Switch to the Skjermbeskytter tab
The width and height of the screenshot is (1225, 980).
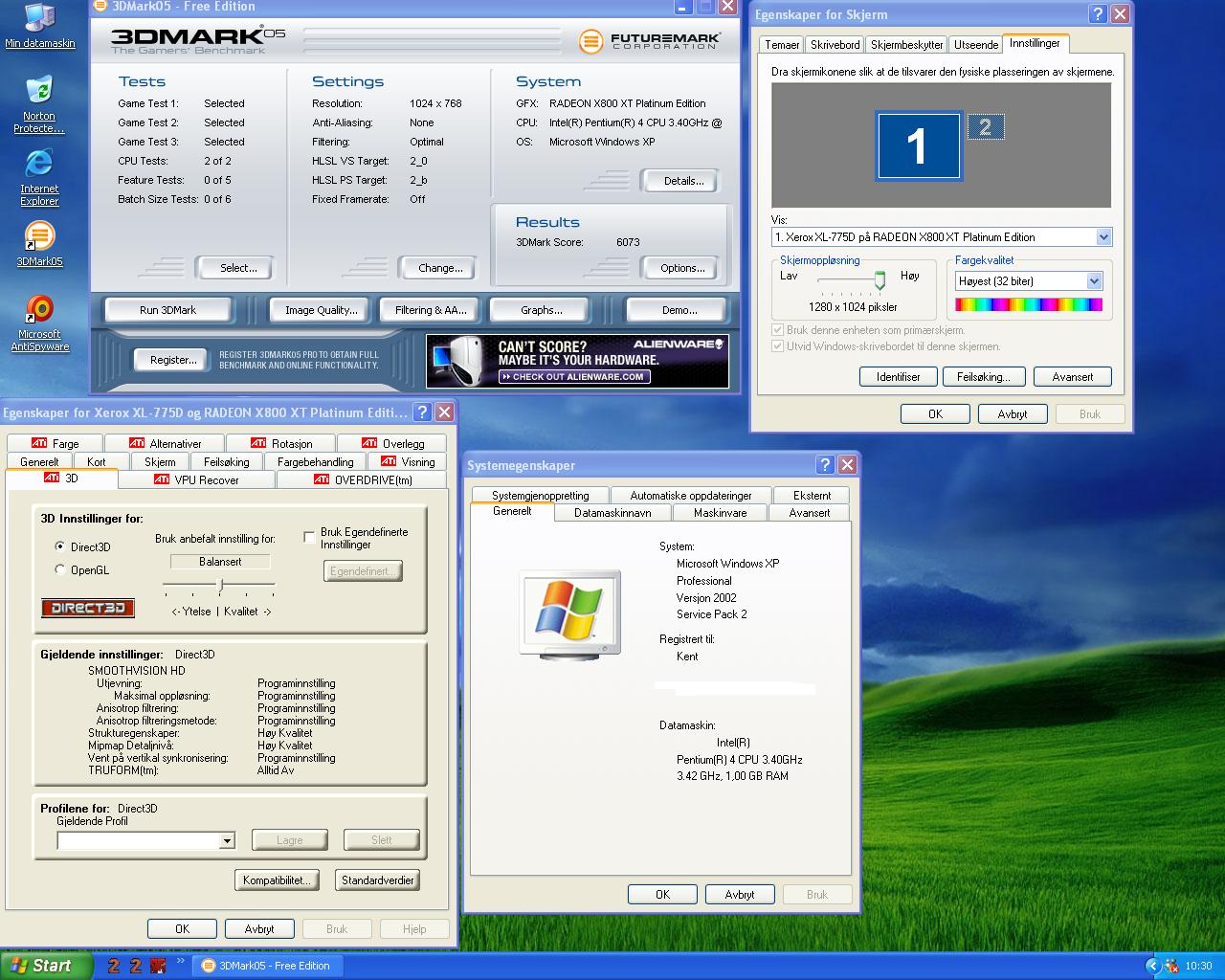pos(906,45)
